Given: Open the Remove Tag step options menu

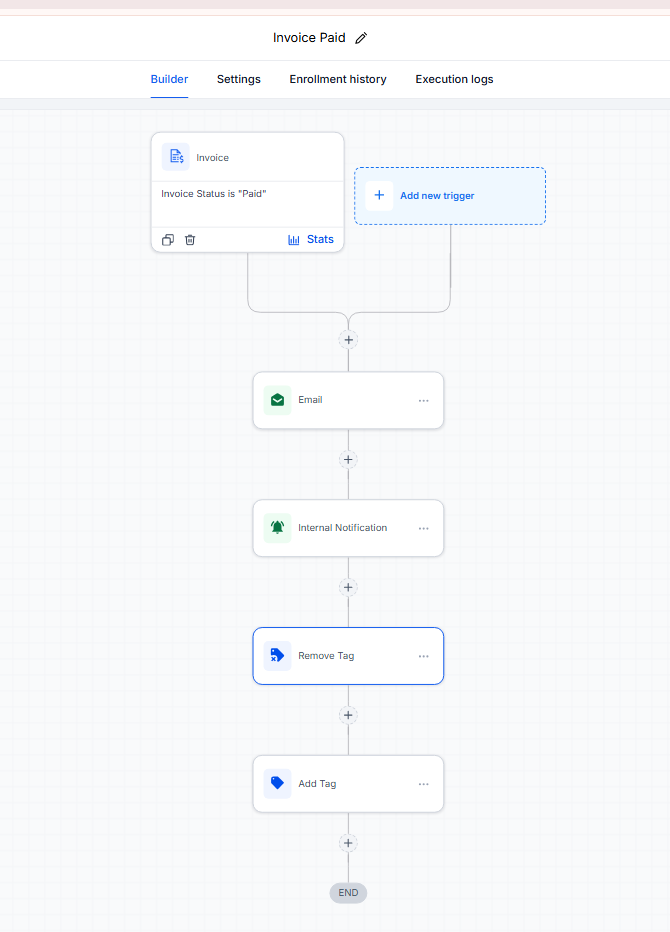Looking at the screenshot, I should point(423,656).
